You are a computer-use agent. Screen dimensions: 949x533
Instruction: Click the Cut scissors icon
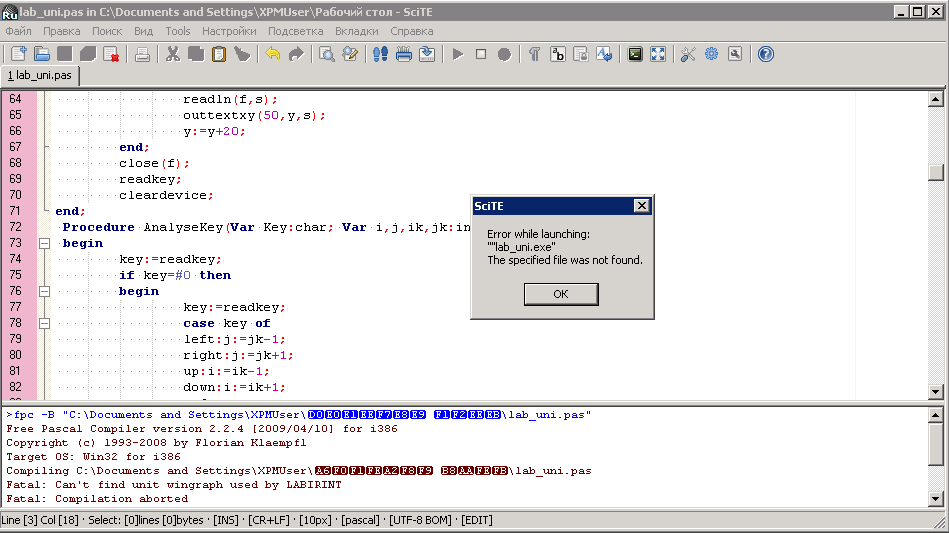[x=173, y=54]
